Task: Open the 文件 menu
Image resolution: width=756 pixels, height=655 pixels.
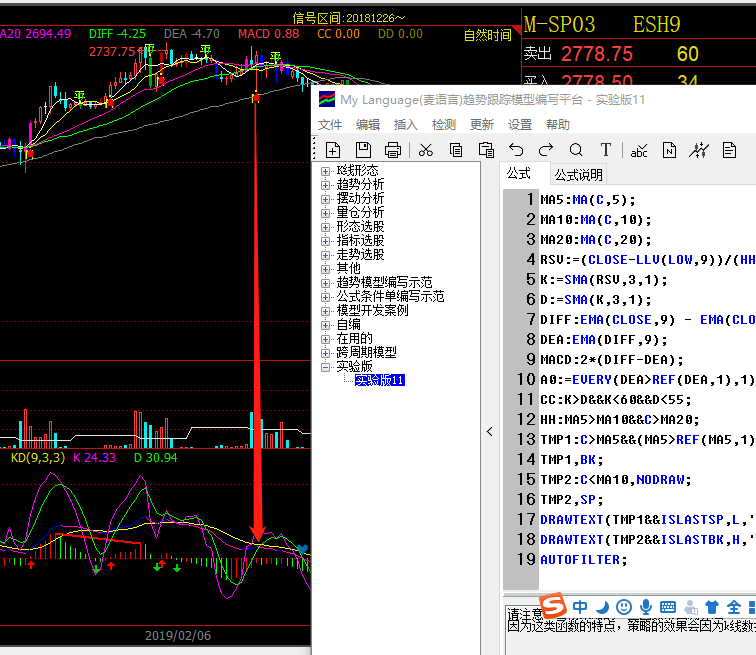Action: click(330, 124)
